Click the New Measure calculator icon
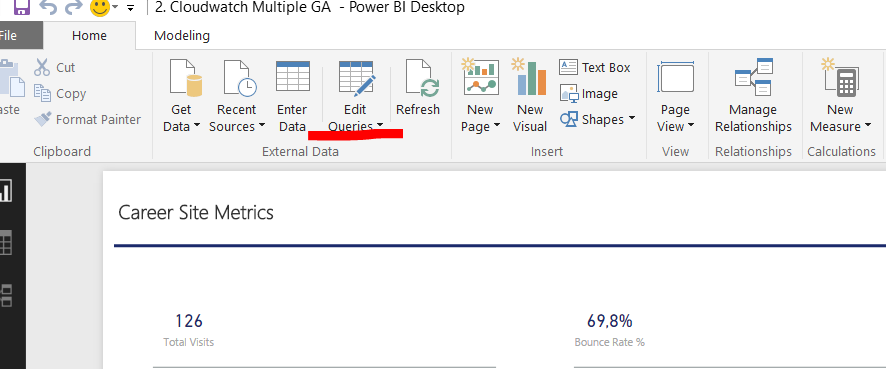Image resolution: width=886 pixels, height=369 pixels. pyautogui.click(x=839, y=77)
